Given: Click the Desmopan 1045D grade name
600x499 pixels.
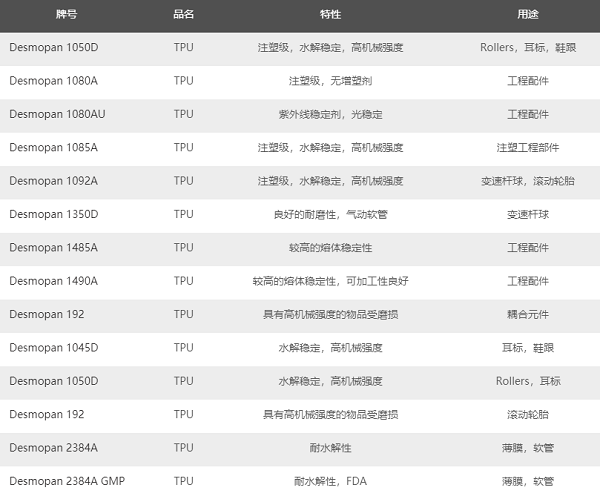Looking at the screenshot, I should point(53,348).
